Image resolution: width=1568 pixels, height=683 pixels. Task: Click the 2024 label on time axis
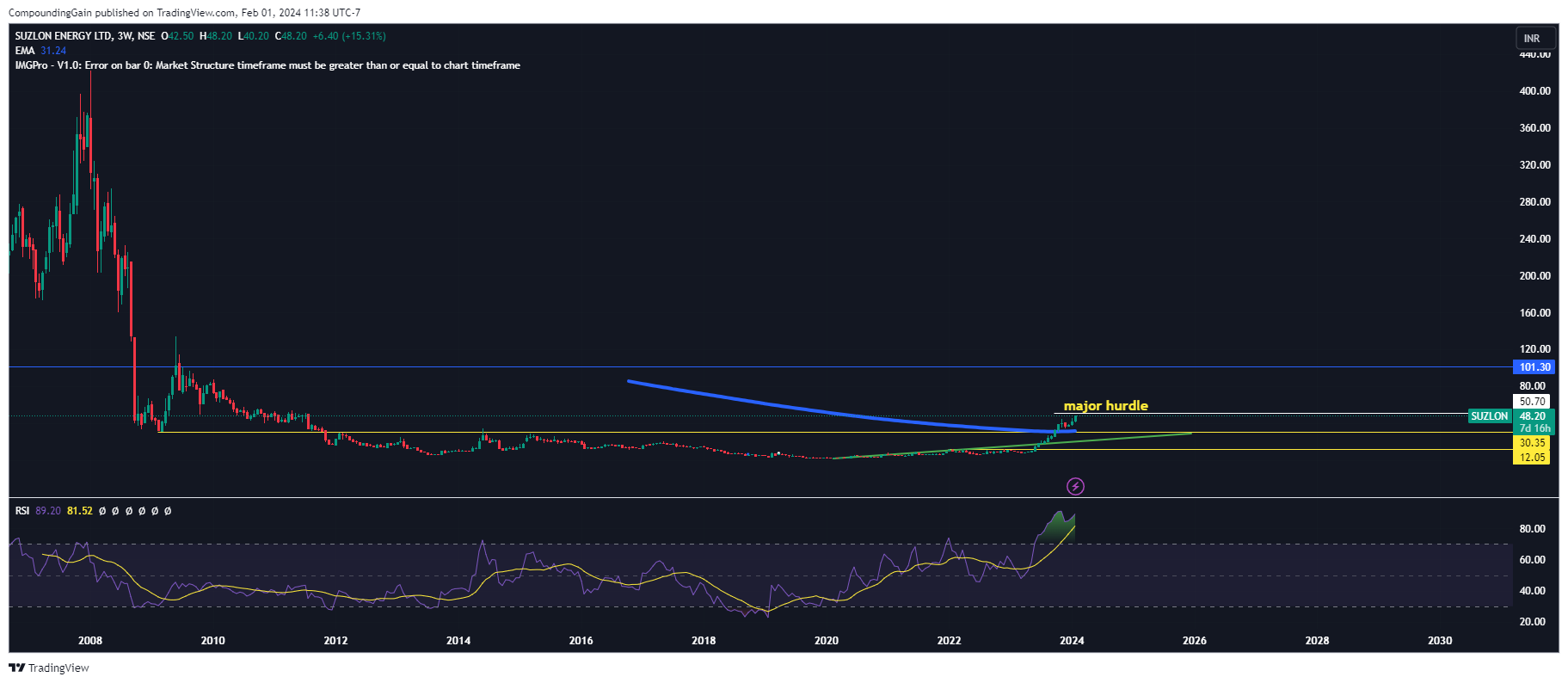1072,641
